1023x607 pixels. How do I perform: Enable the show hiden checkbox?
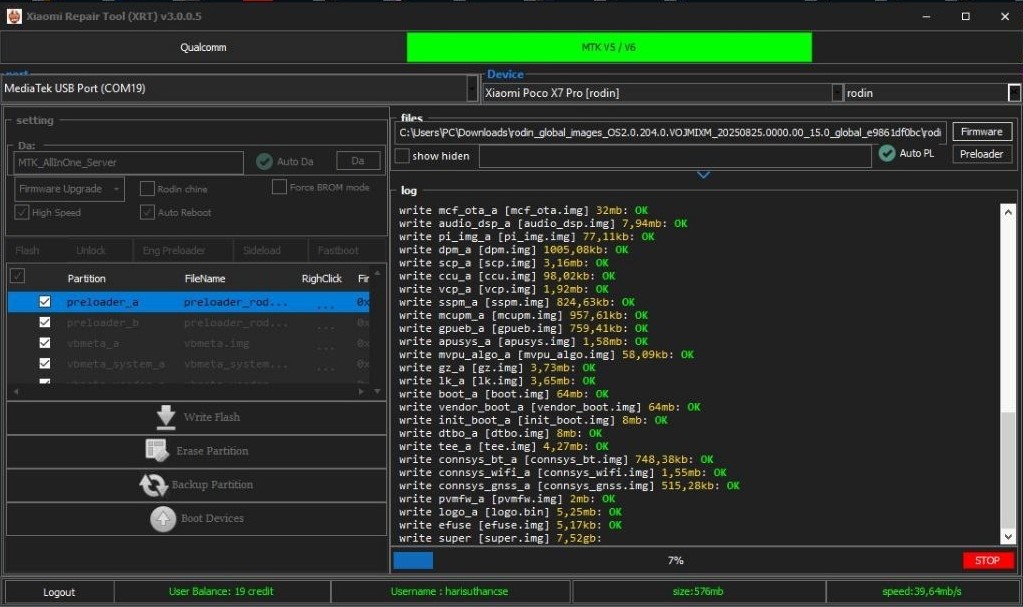click(x=402, y=156)
